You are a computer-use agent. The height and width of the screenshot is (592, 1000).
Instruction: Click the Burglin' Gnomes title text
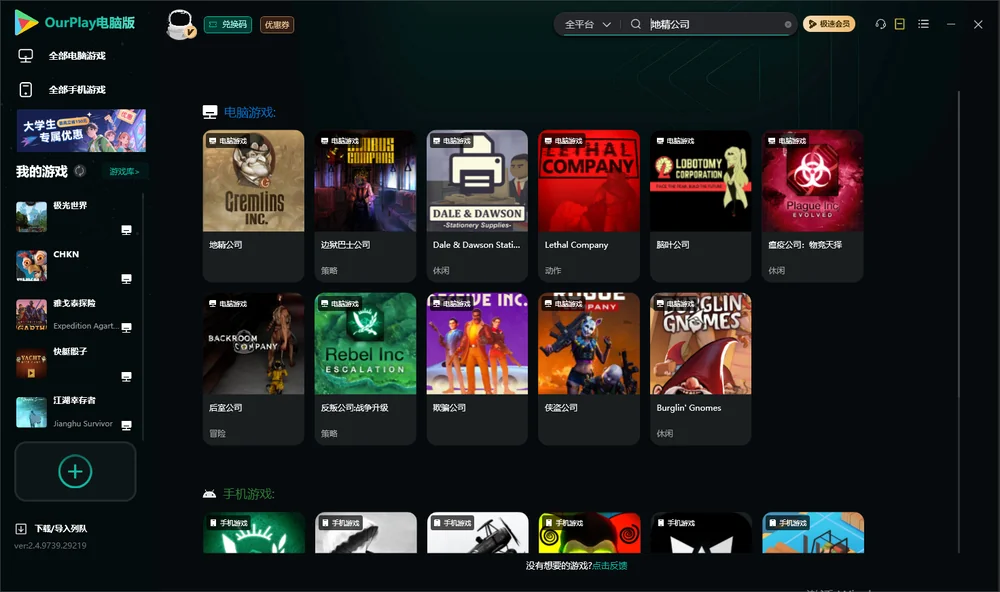coord(689,408)
